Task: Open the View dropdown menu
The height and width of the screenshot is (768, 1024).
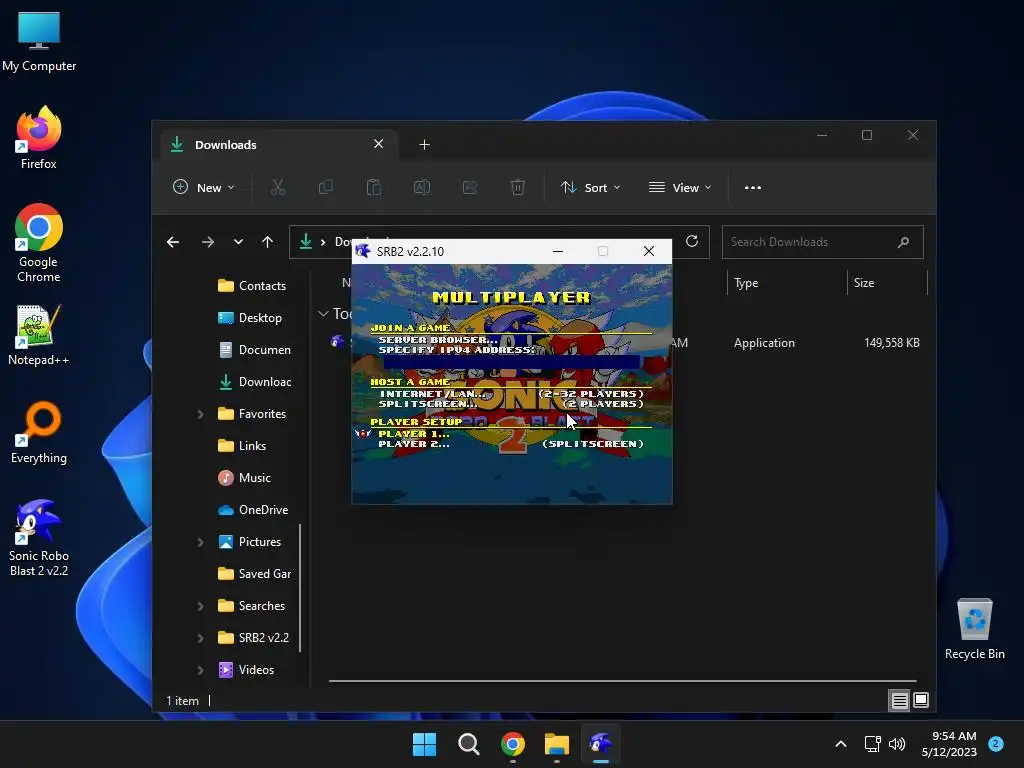Action: click(x=679, y=187)
